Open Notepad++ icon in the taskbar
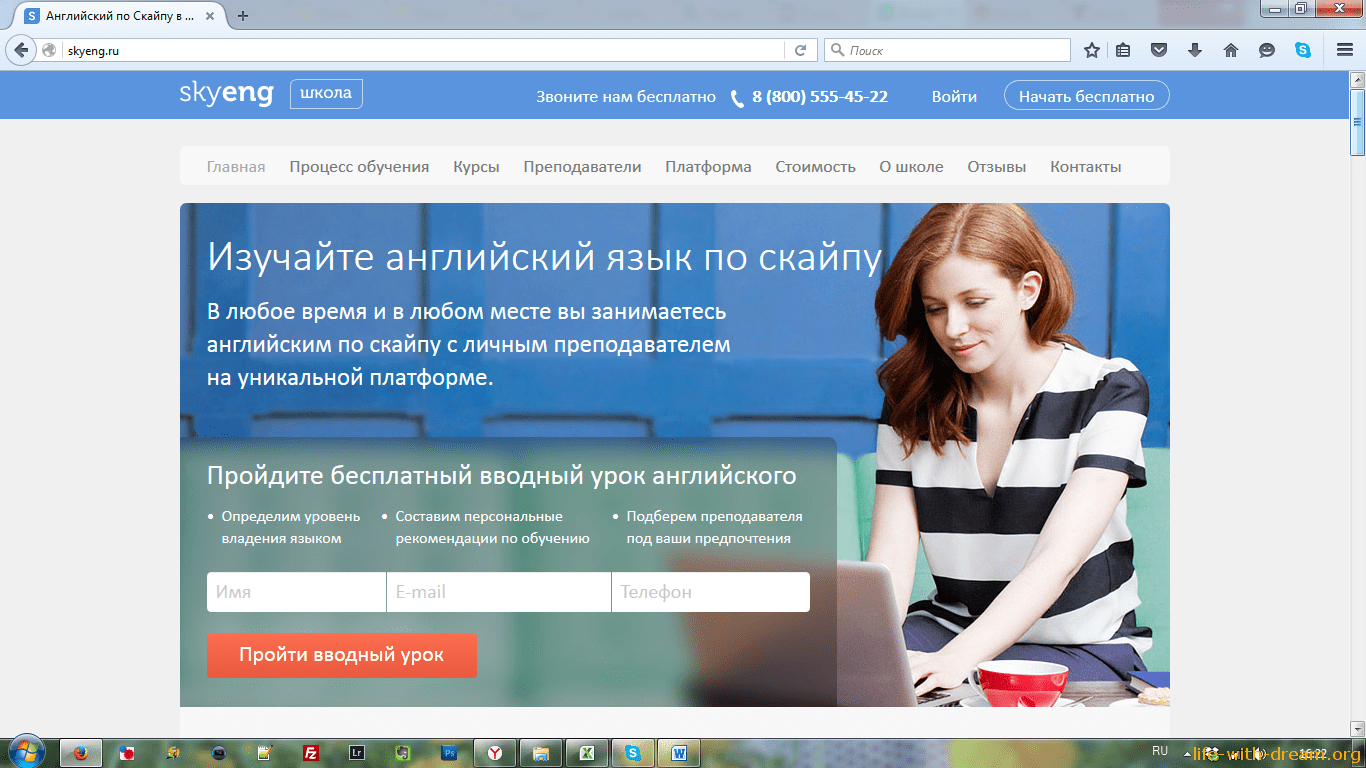The width and height of the screenshot is (1366, 768). click(x=265, y=753)
